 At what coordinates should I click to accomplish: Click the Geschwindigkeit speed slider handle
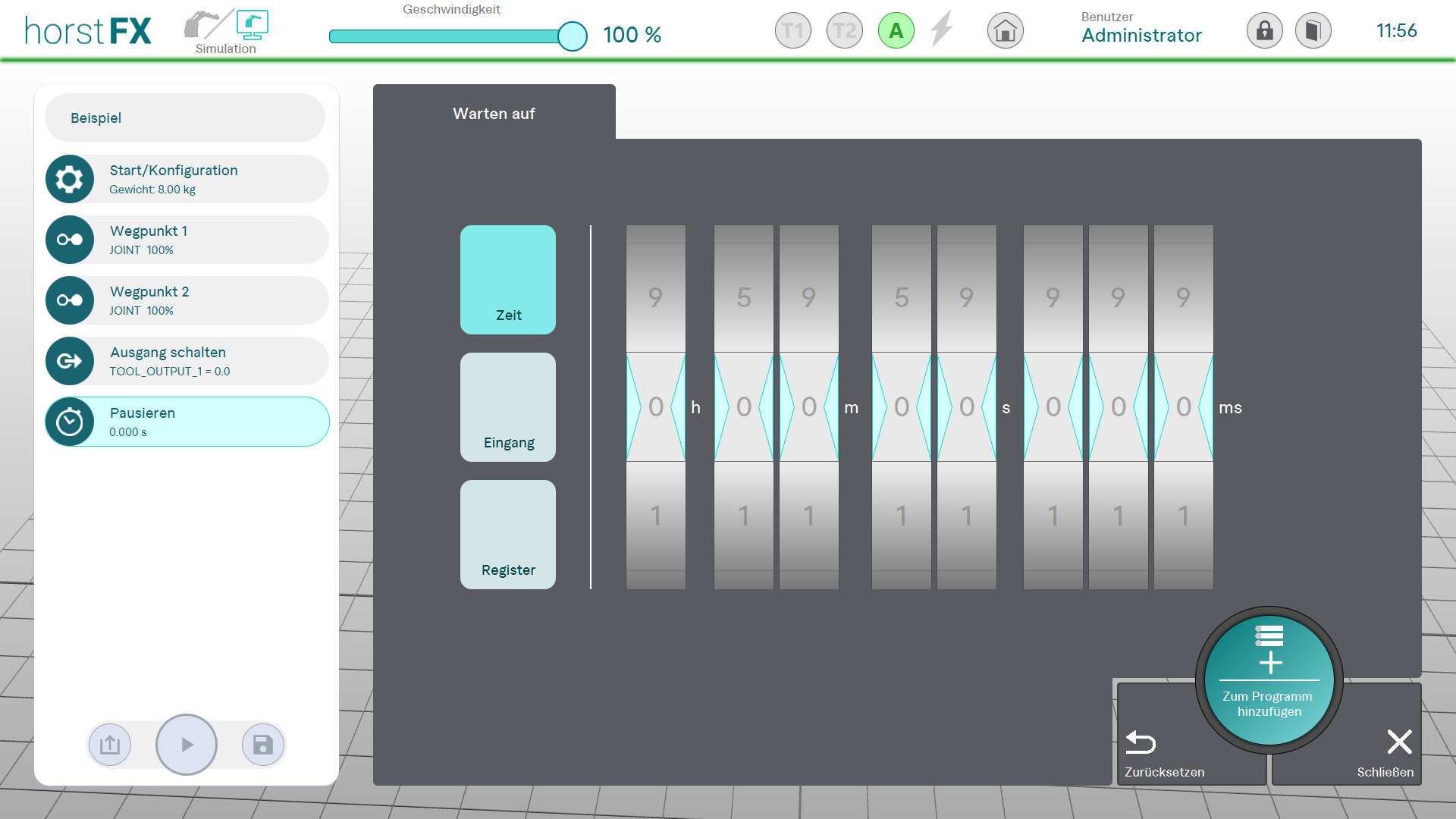point(572,36)
